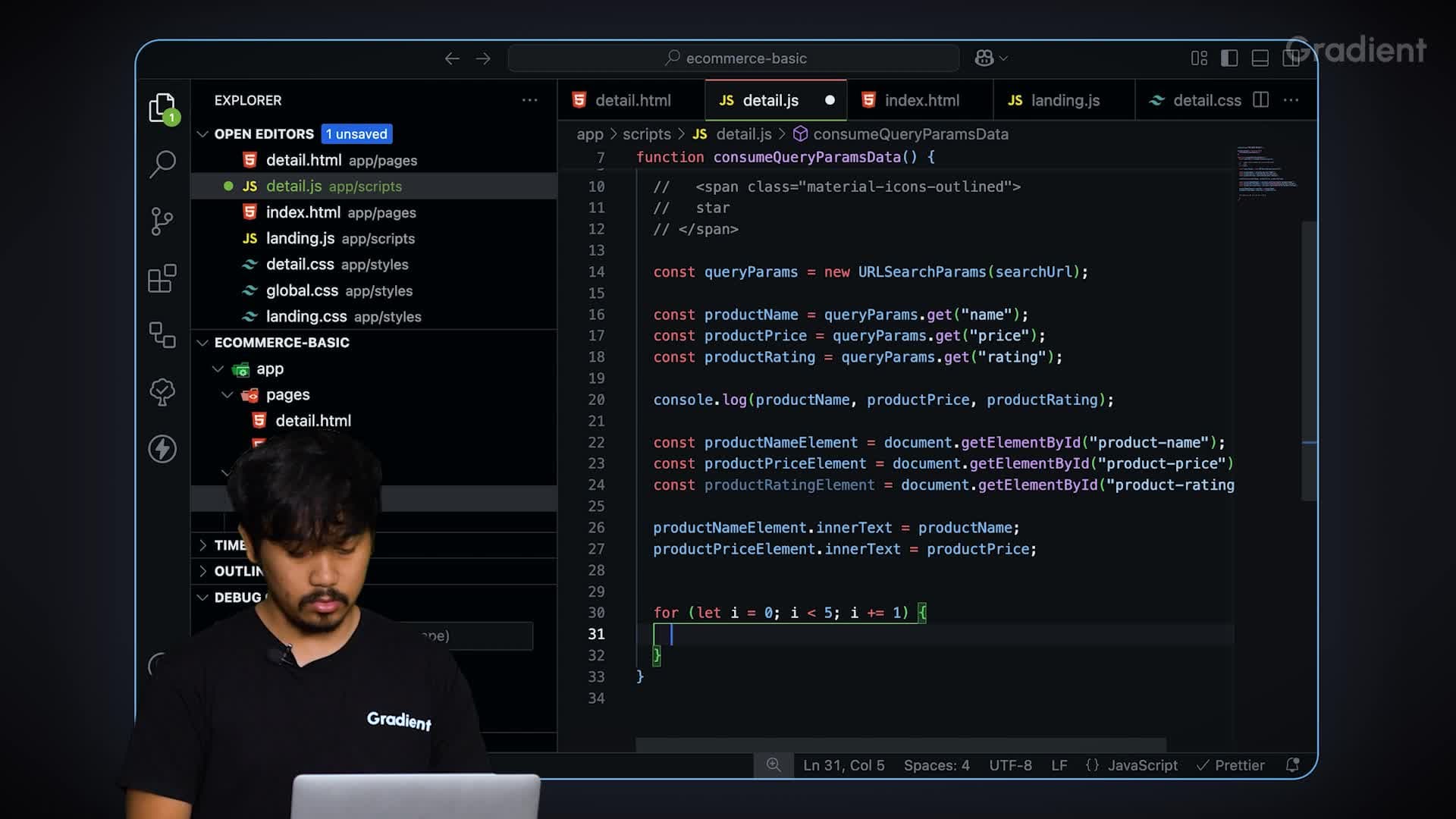The height and width of the screenshot is (819, 1456).
Task: Open the Extensions view
Action: [x=162, y=278]
